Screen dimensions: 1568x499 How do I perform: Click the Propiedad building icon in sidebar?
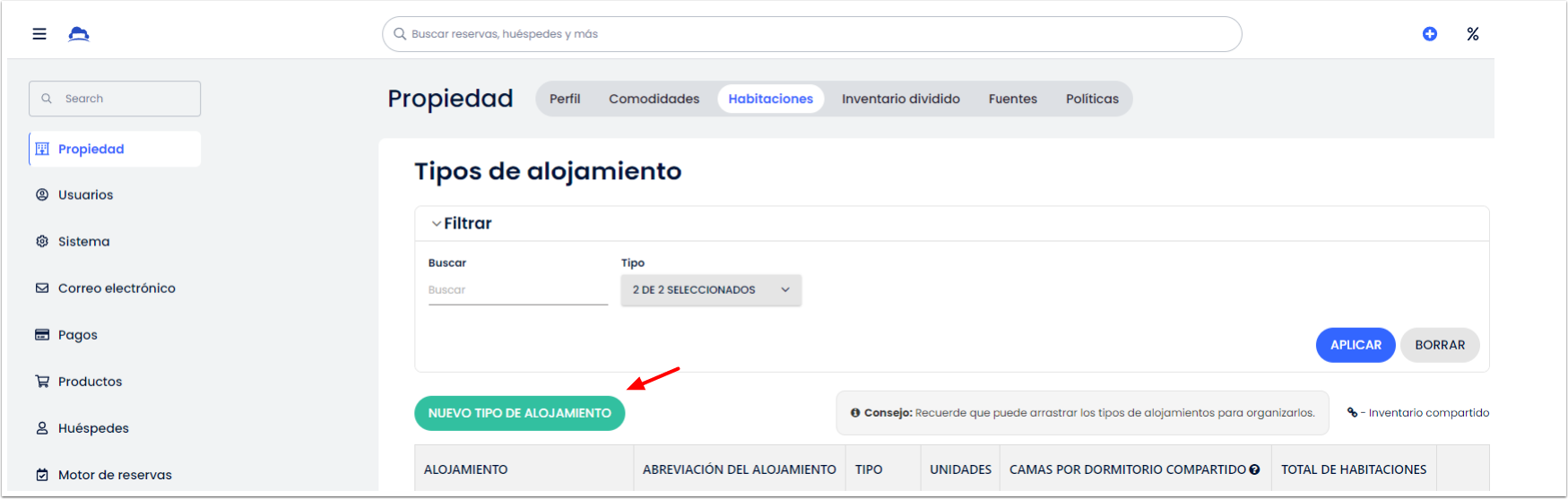click(42, 149)
